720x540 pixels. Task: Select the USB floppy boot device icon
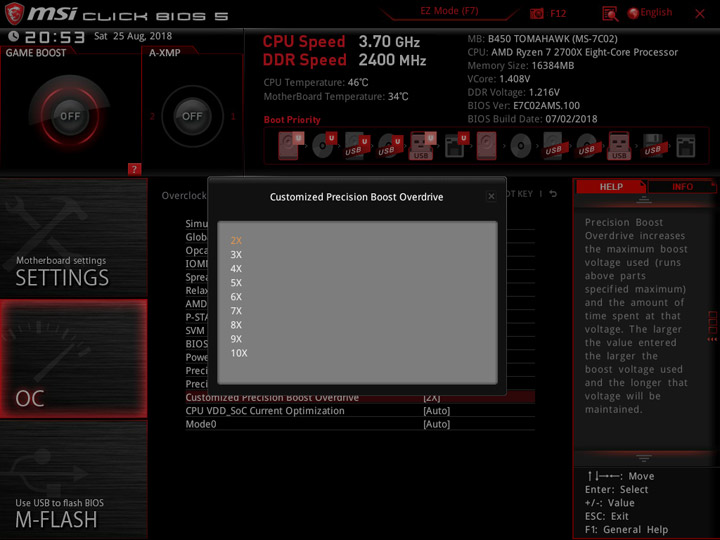(x=652, y=146)
